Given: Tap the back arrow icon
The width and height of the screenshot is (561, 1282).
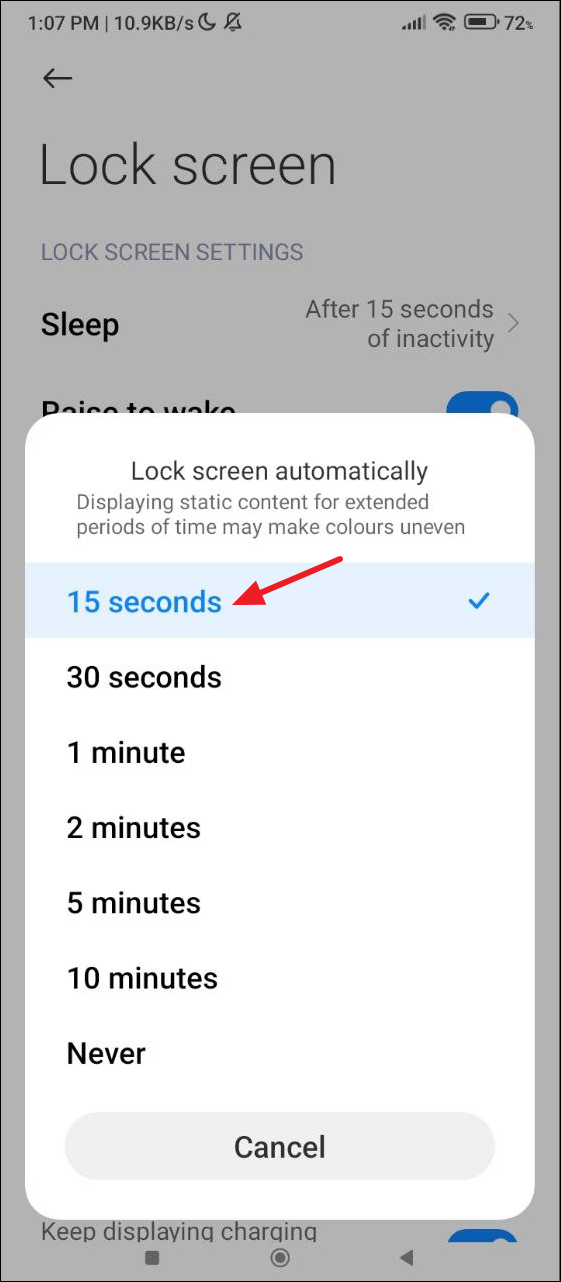Looking at the screenshot, I should point(58,79).
